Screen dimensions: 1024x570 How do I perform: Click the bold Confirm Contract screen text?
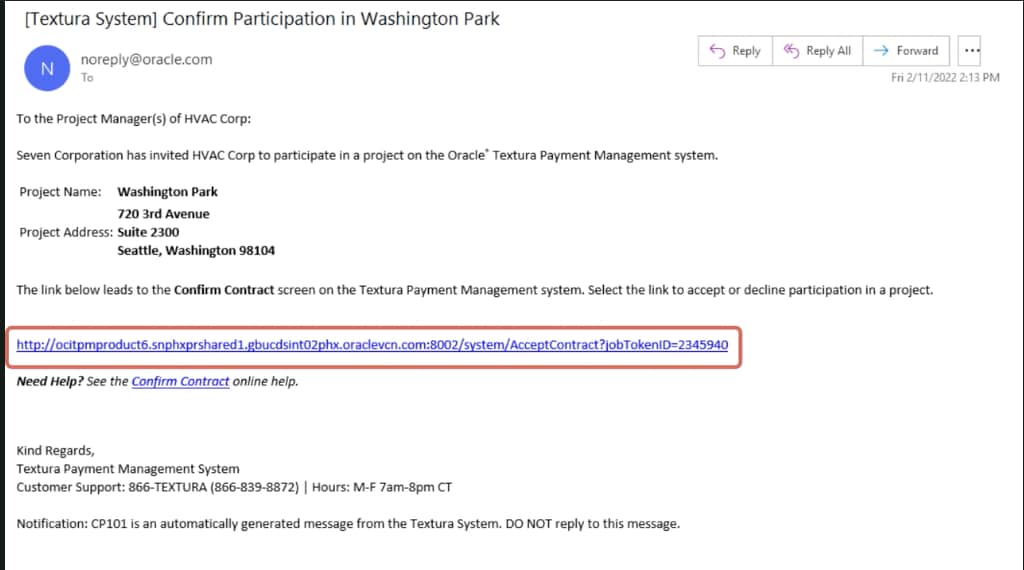[x=224, y=290]
